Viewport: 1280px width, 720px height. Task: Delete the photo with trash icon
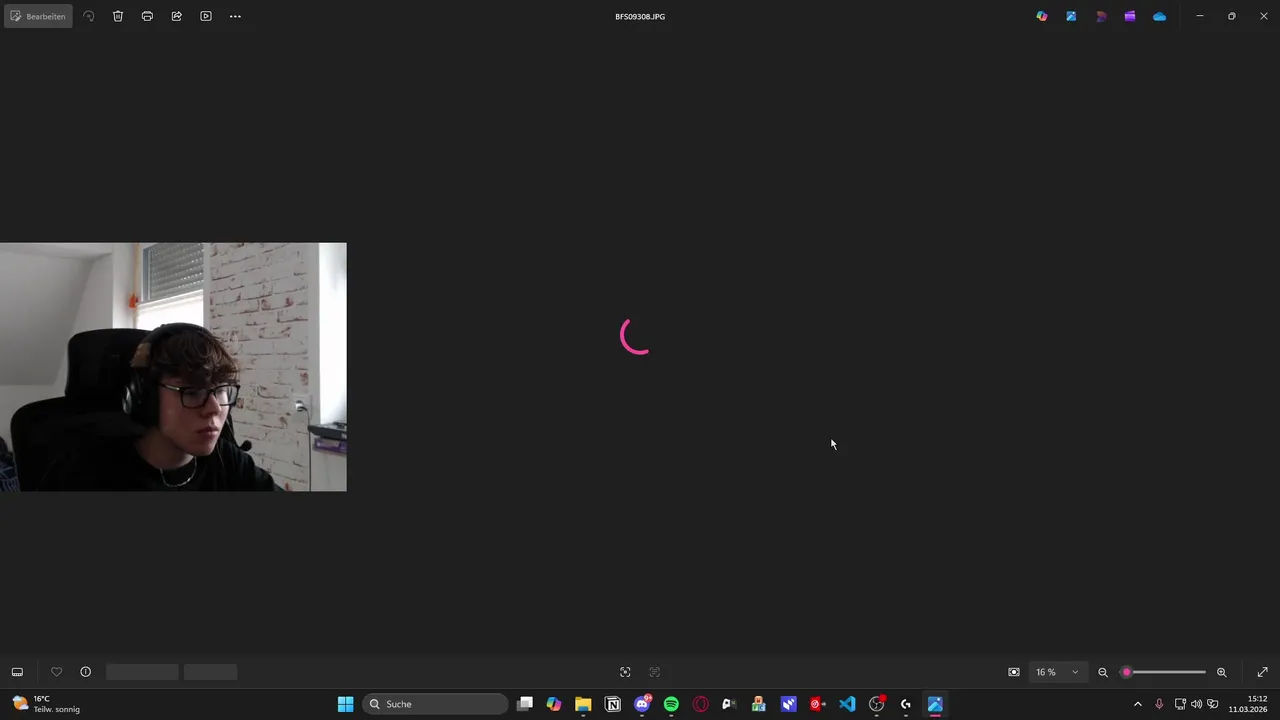tap(118, 16)
